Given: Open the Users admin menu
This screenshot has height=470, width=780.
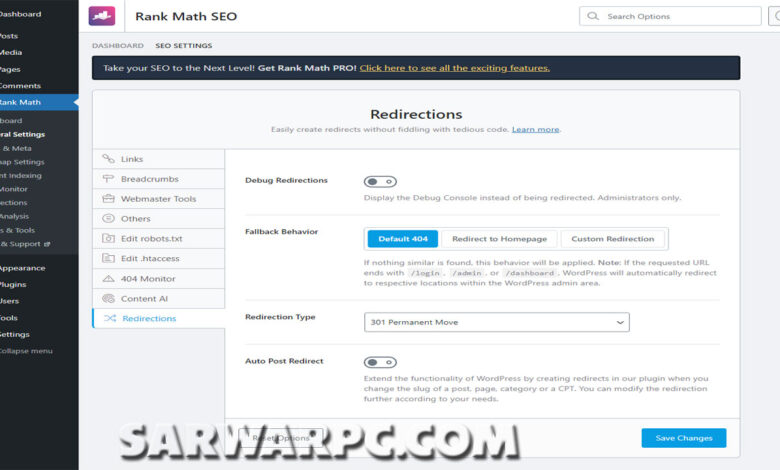Looking at the screenshot, I should pyautogui.click(x=39, y=301).
